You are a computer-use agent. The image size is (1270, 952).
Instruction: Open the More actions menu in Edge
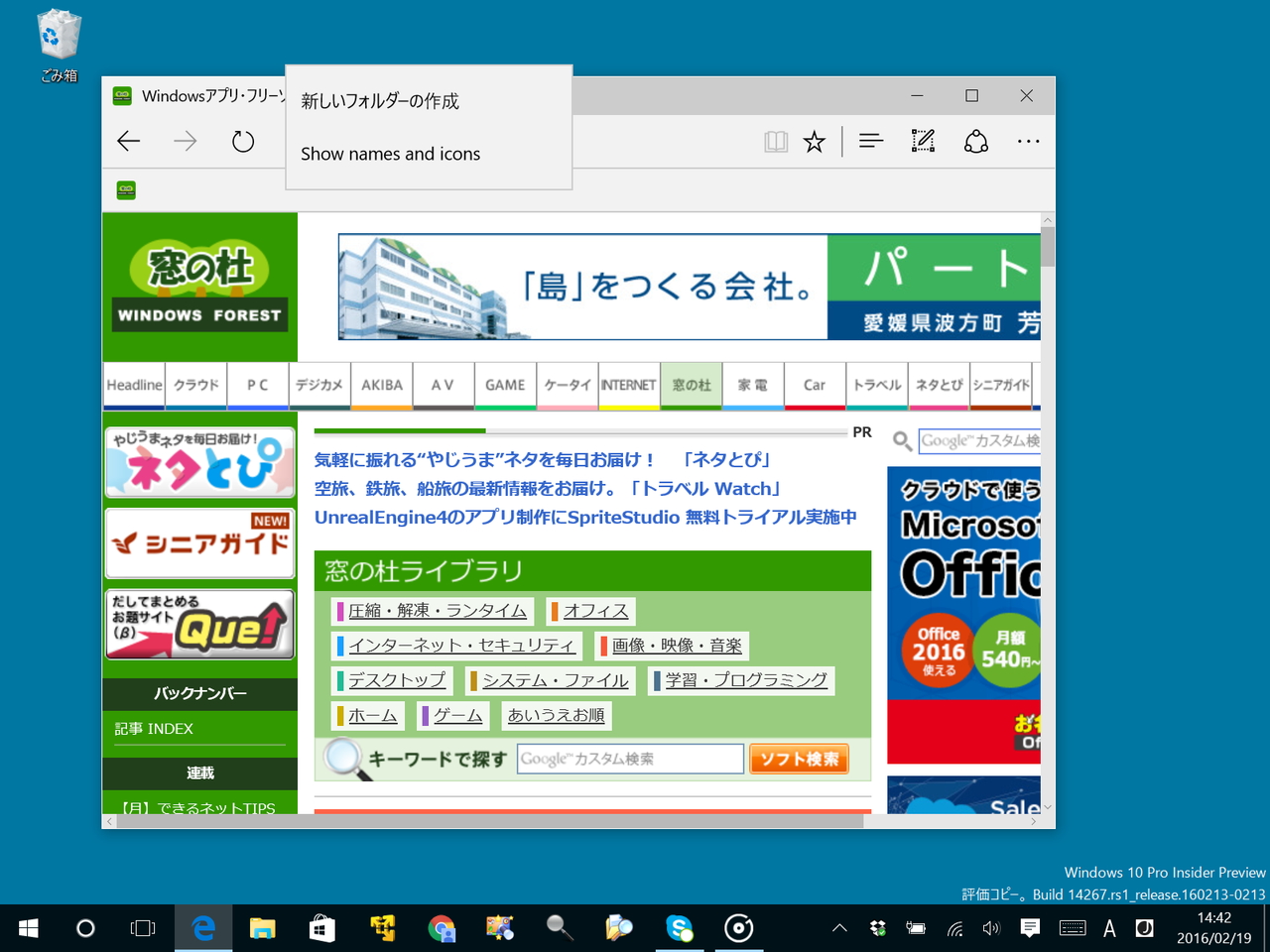pyautogui.click(x=1028, y=141)
